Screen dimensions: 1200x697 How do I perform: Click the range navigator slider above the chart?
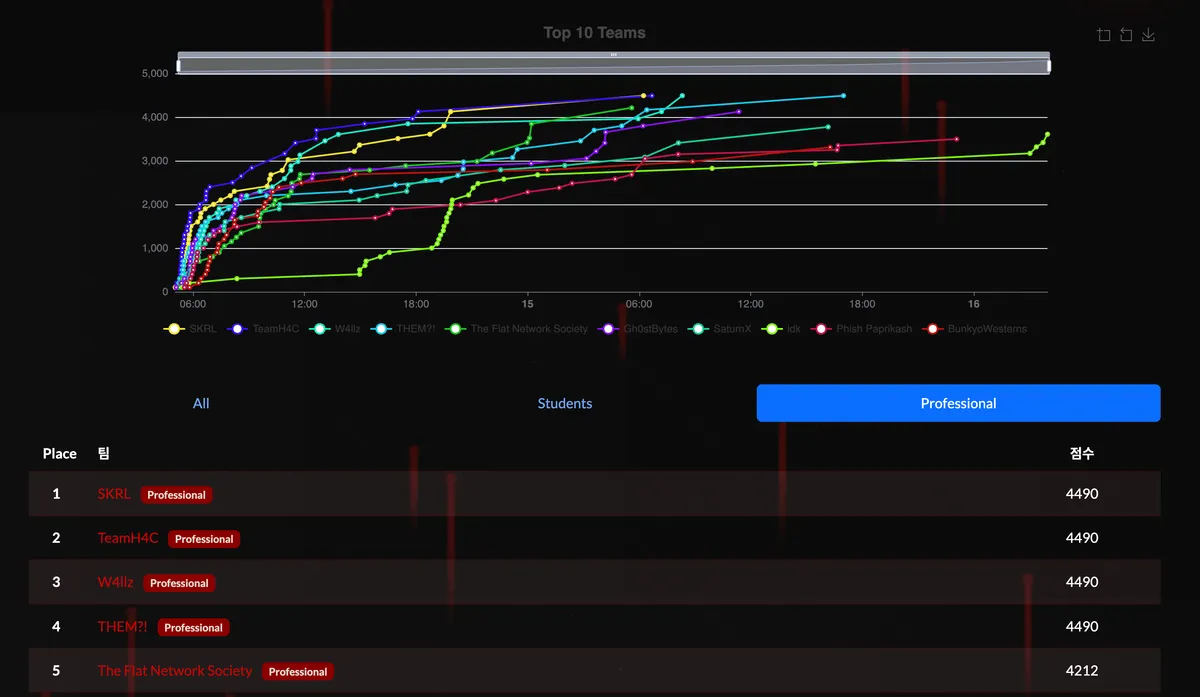click(612, 63)
